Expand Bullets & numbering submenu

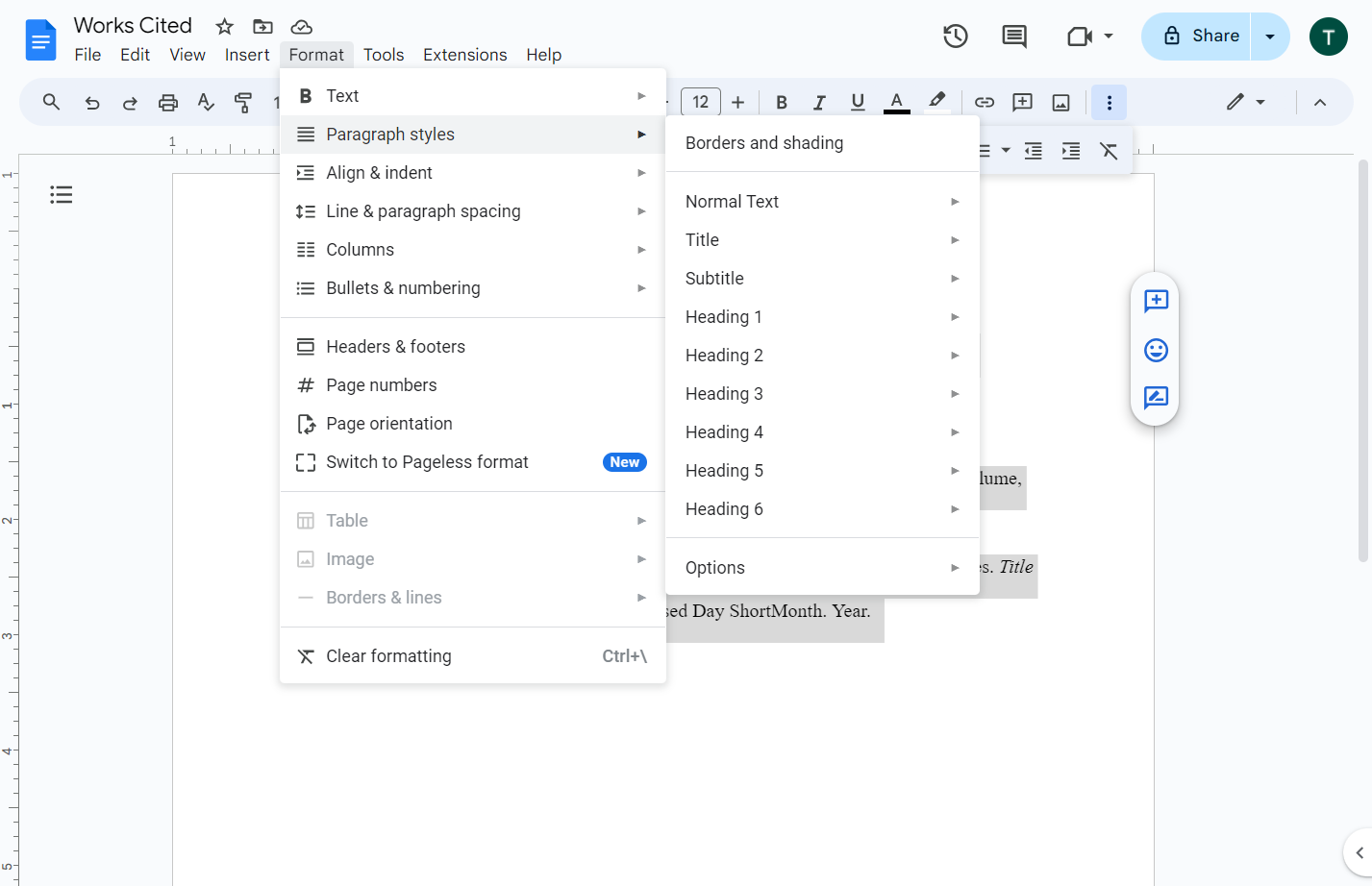pyautogui.click(x=473, y=288)
